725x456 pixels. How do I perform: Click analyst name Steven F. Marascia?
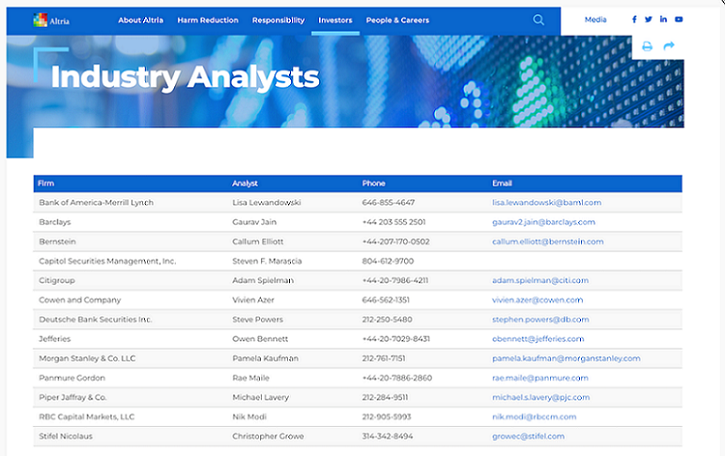click(x=267, y=261)
